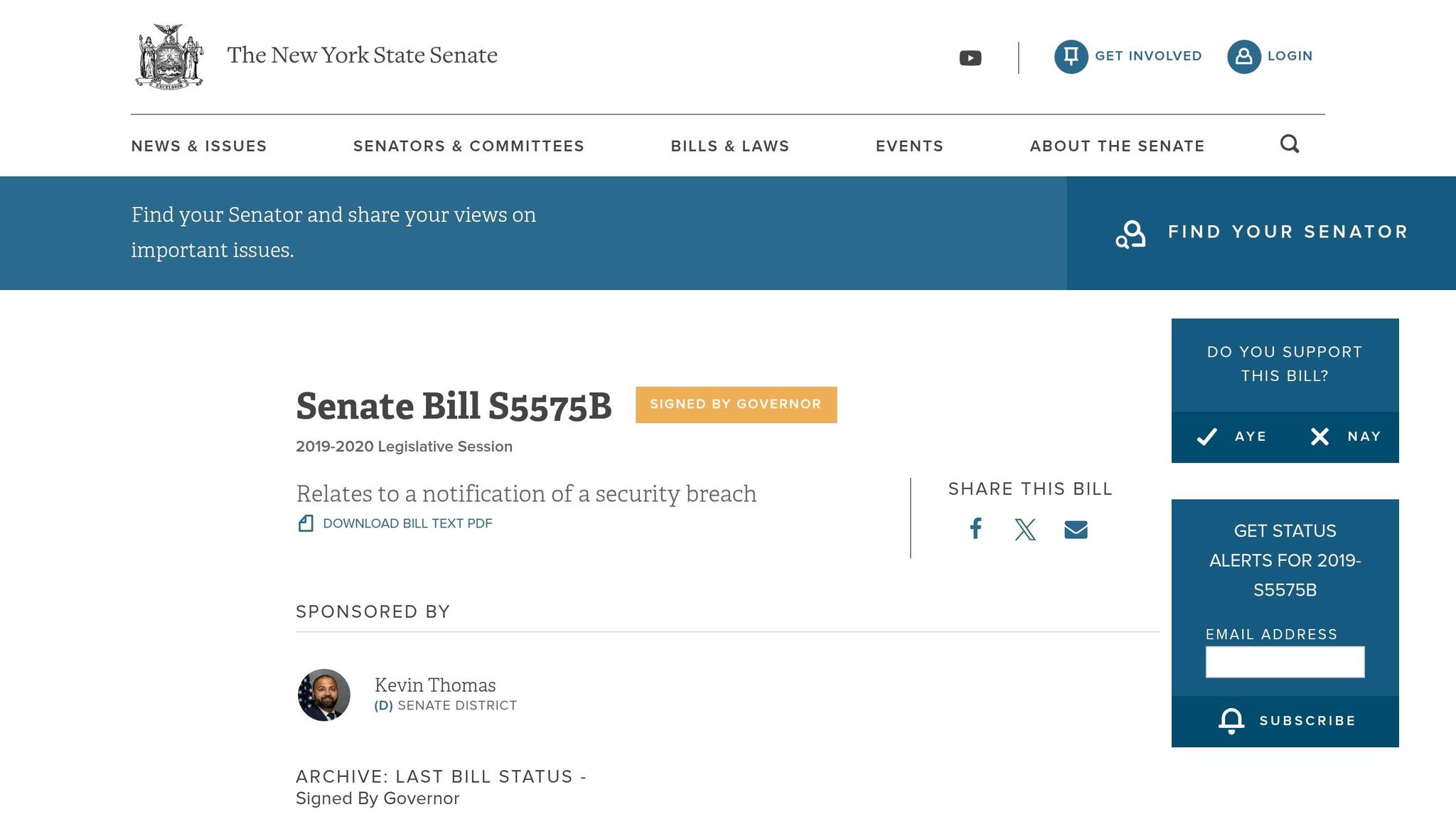Click Find Your Senator button

(1261, 232)
